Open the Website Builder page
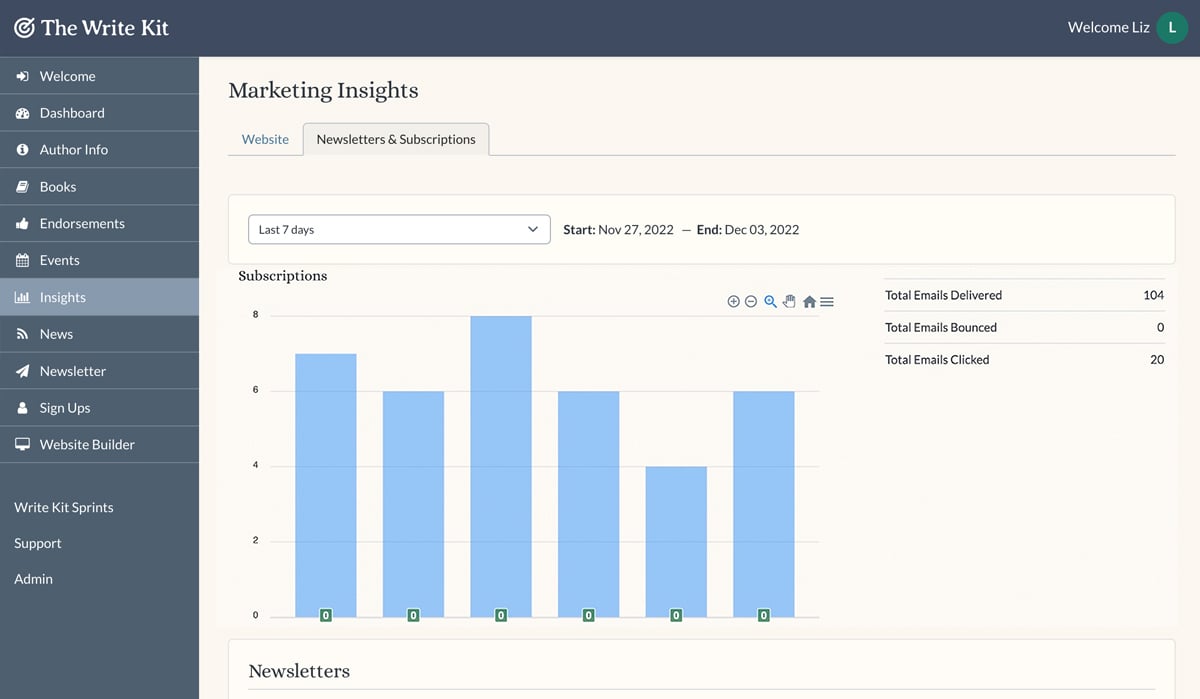 click(x=87, y=444)
